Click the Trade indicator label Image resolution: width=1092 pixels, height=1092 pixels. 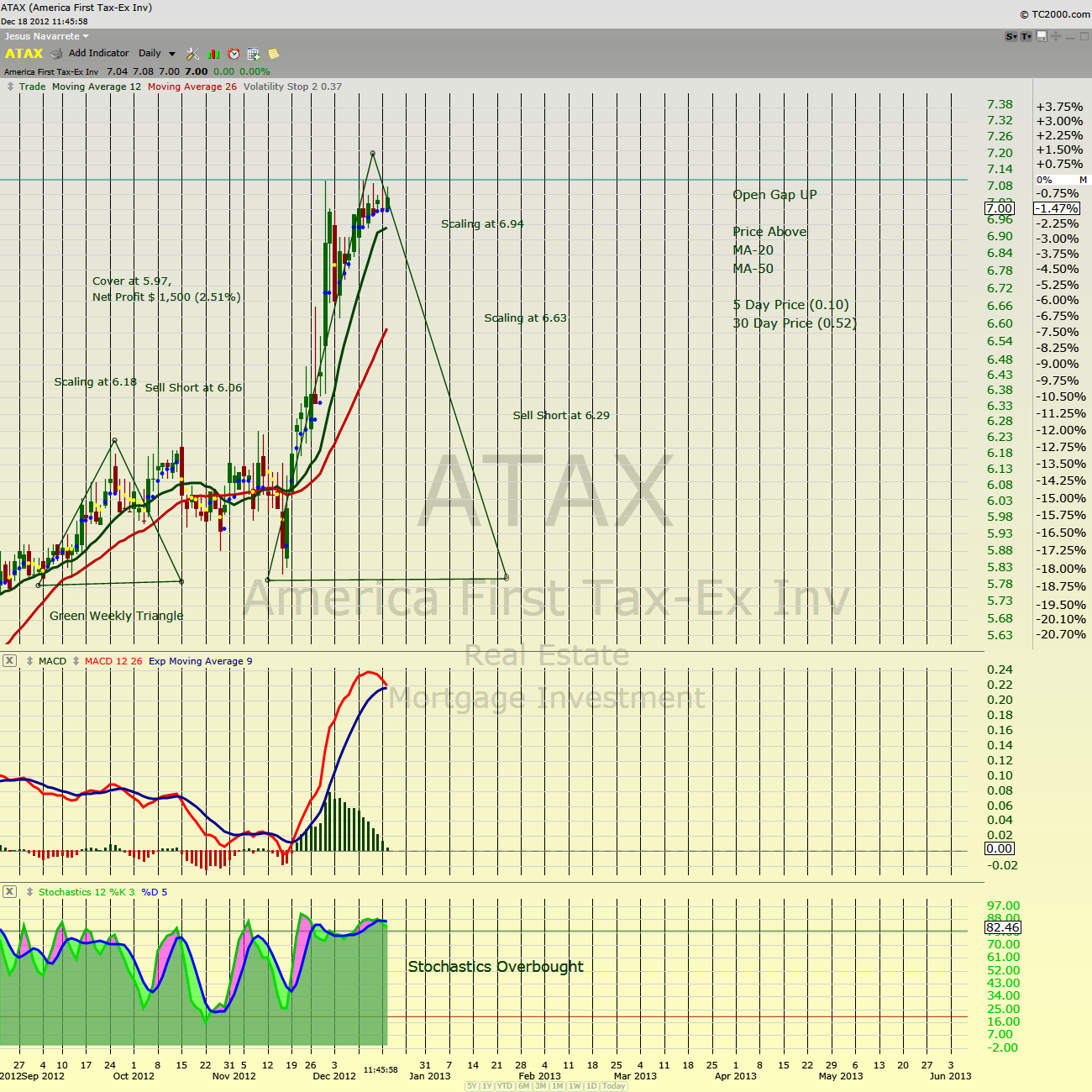coord(33,87)
